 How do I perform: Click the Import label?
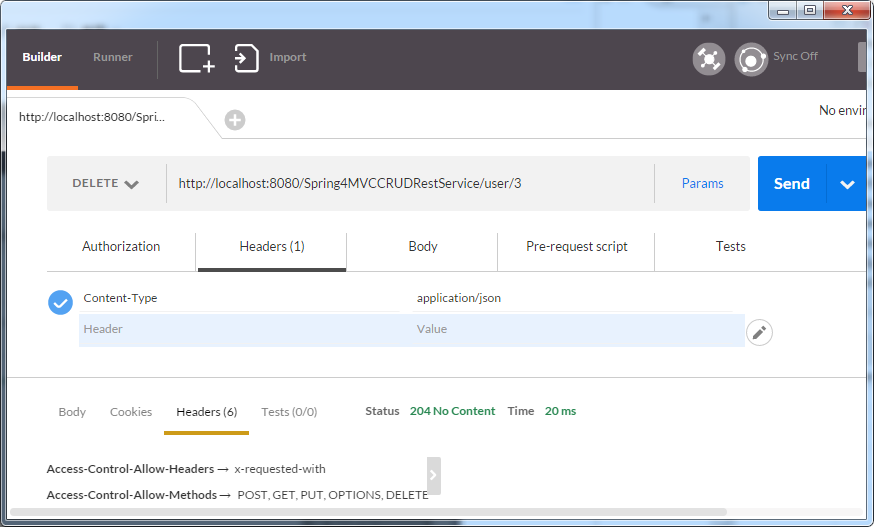point(288,57)
